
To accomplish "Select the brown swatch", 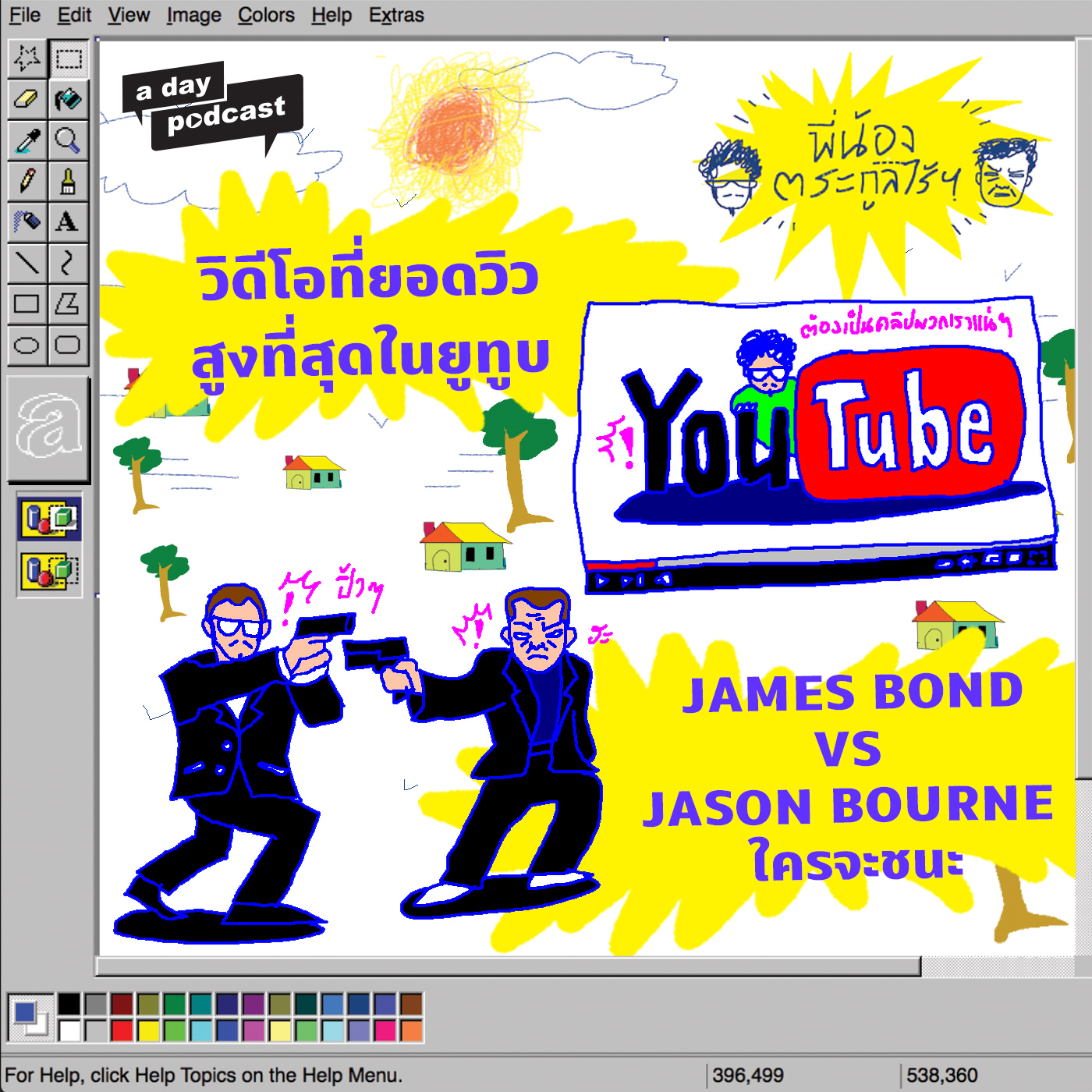I will click(x=412, y=1004).
